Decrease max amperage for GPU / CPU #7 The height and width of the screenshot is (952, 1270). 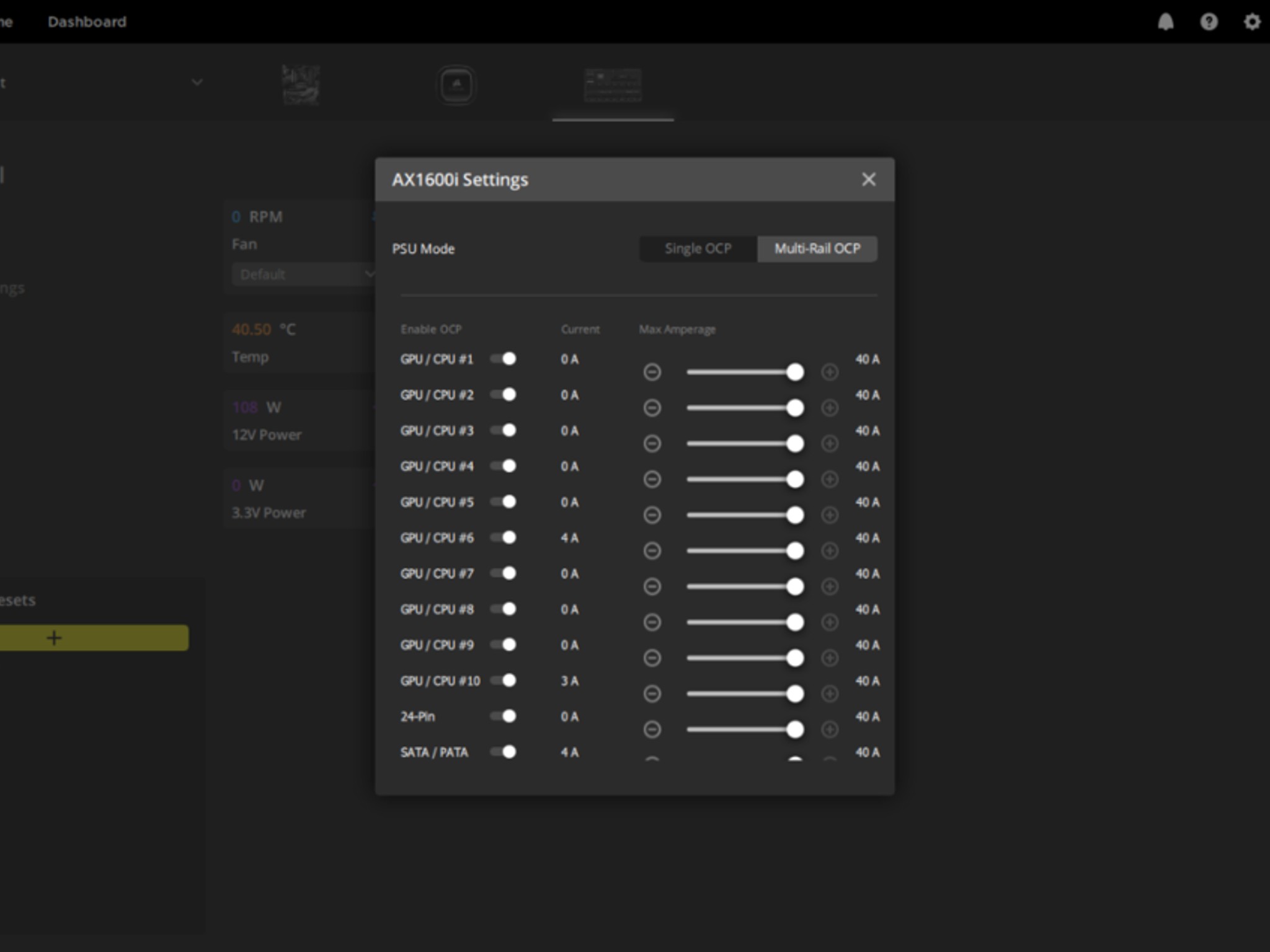tap(652, 586)
